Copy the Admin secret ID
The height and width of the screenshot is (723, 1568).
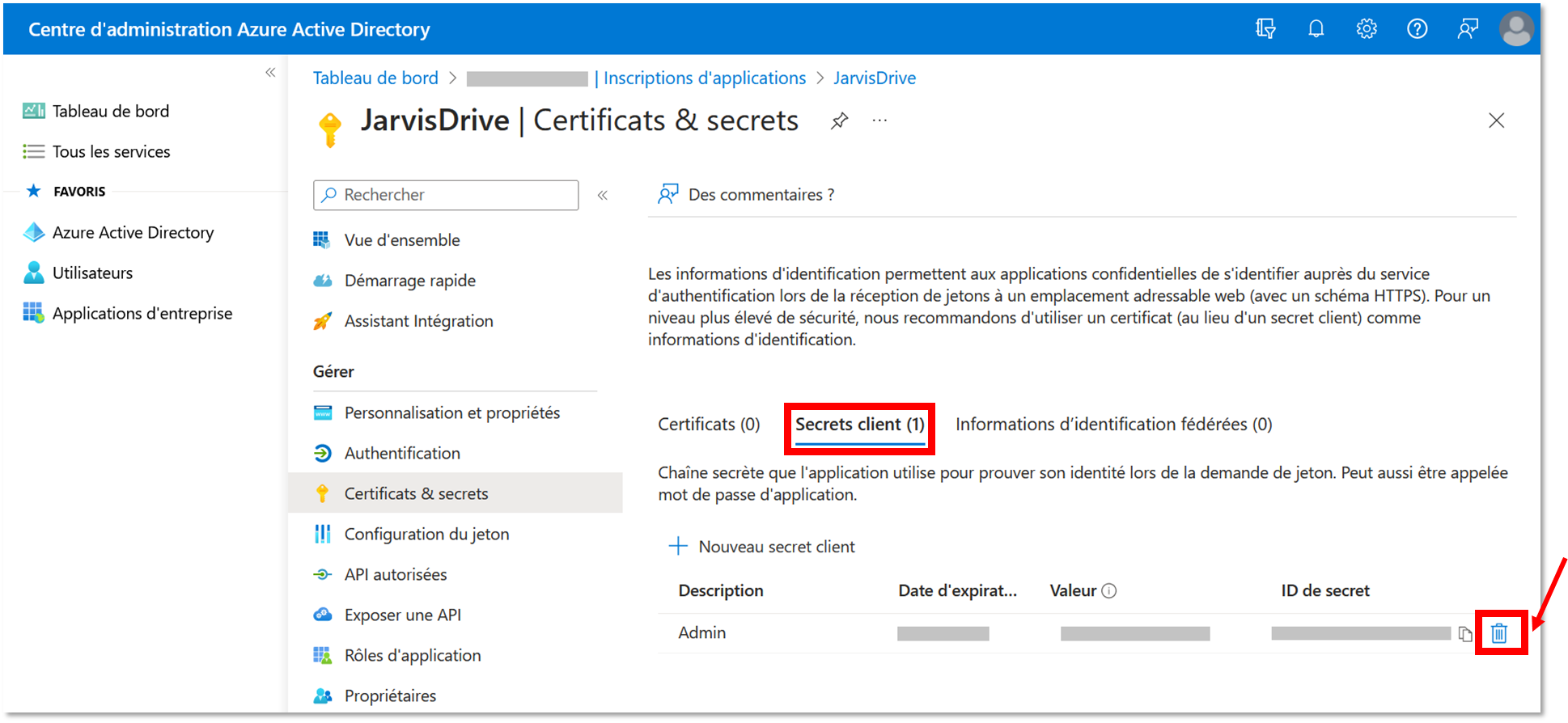point(1465,634)
